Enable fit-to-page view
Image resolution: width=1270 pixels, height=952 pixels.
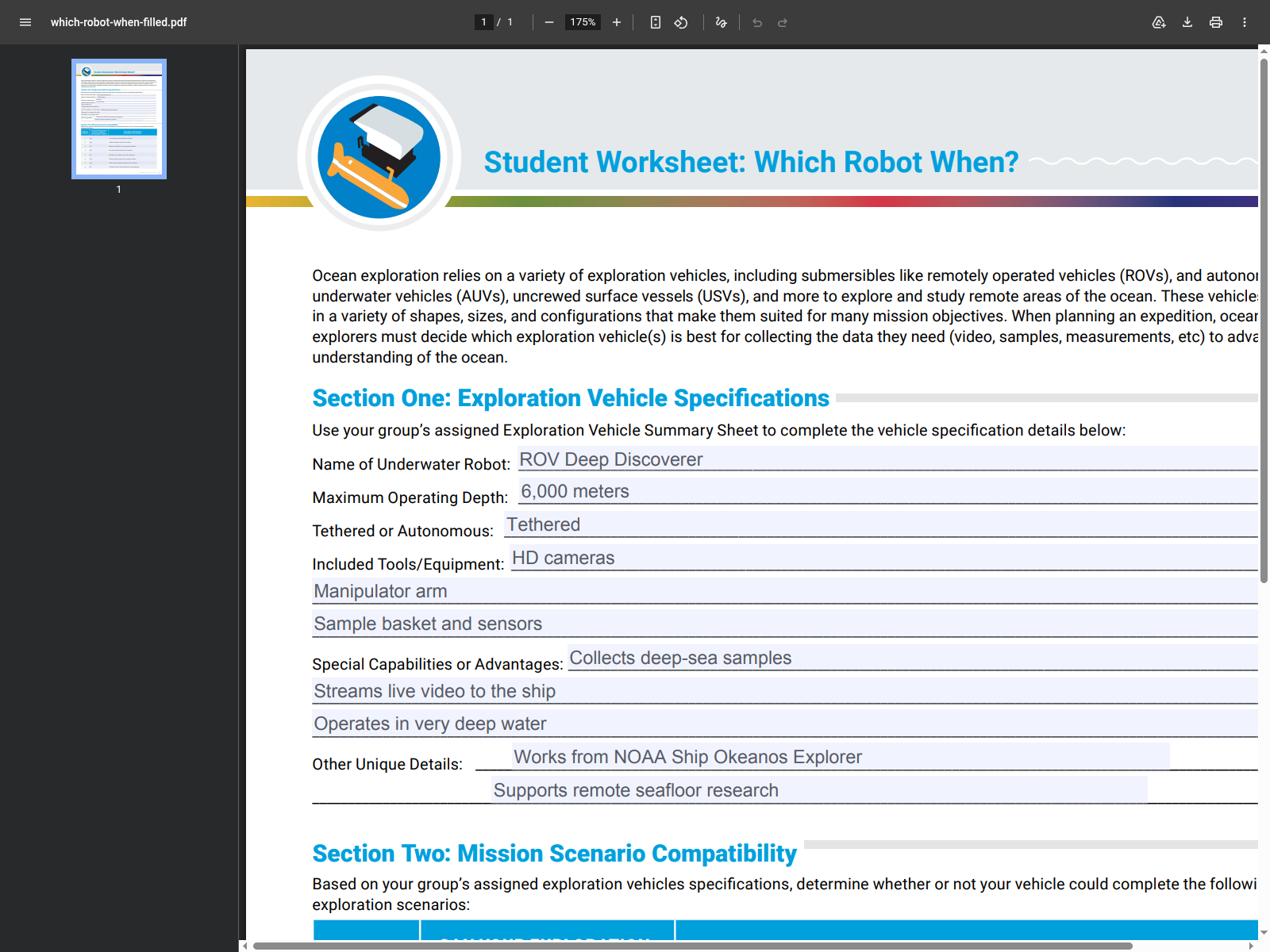(654, 22)
